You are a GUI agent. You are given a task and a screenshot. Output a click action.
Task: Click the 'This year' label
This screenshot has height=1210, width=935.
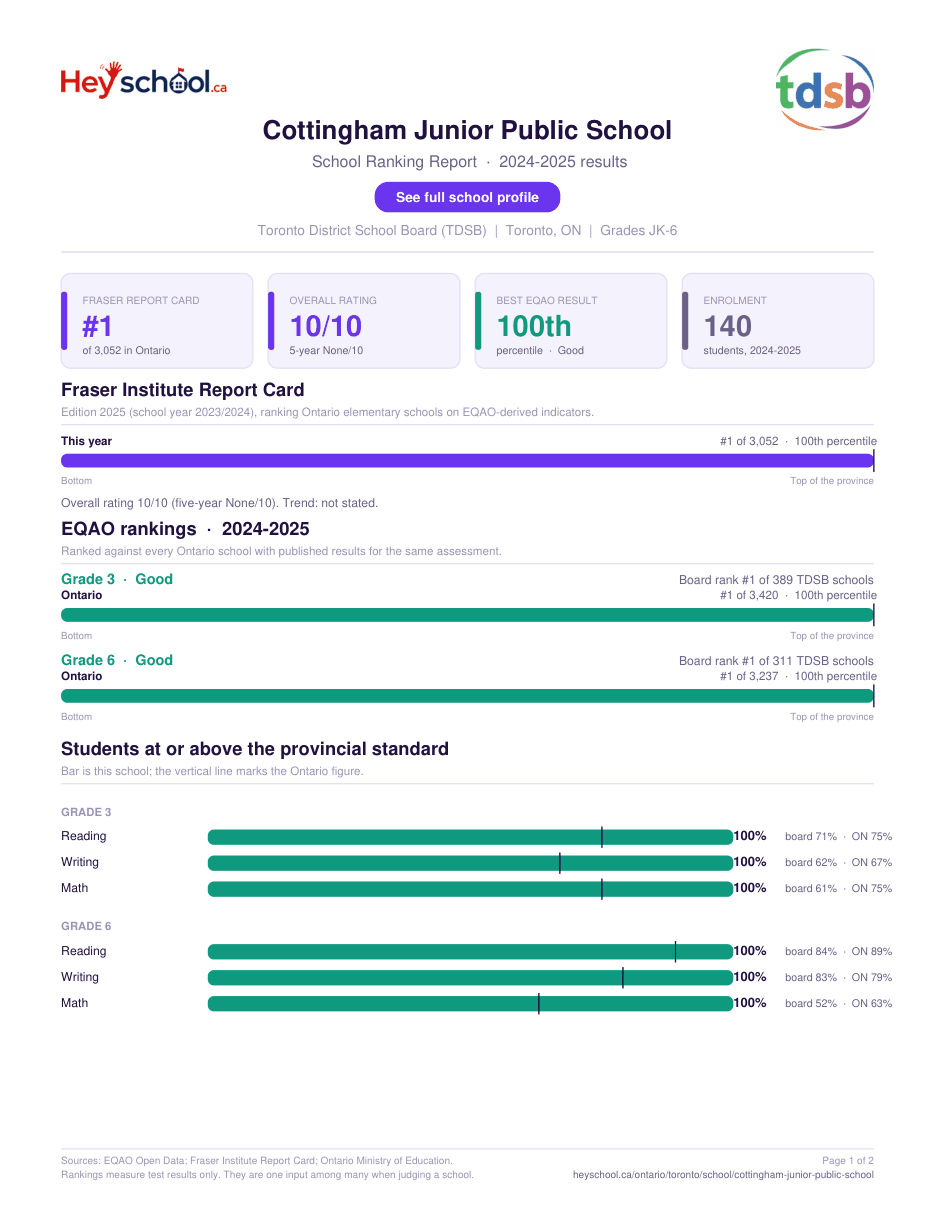click(86, 441)
